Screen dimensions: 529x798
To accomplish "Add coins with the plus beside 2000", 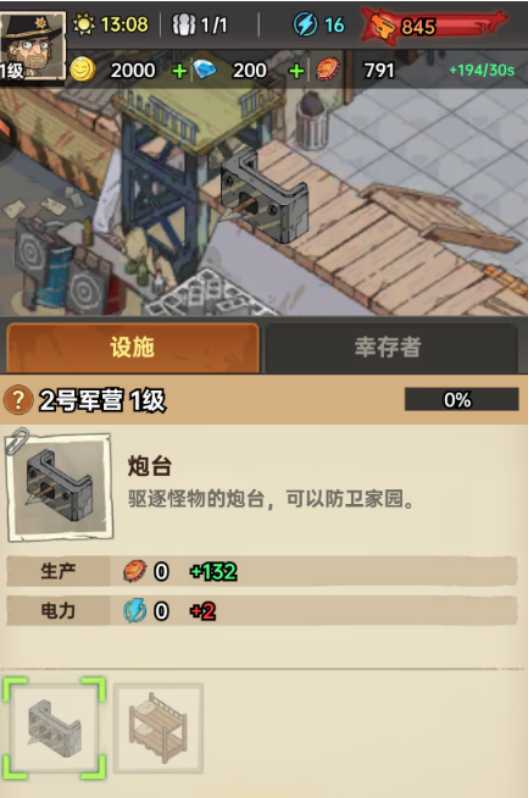I will [179, 71].
